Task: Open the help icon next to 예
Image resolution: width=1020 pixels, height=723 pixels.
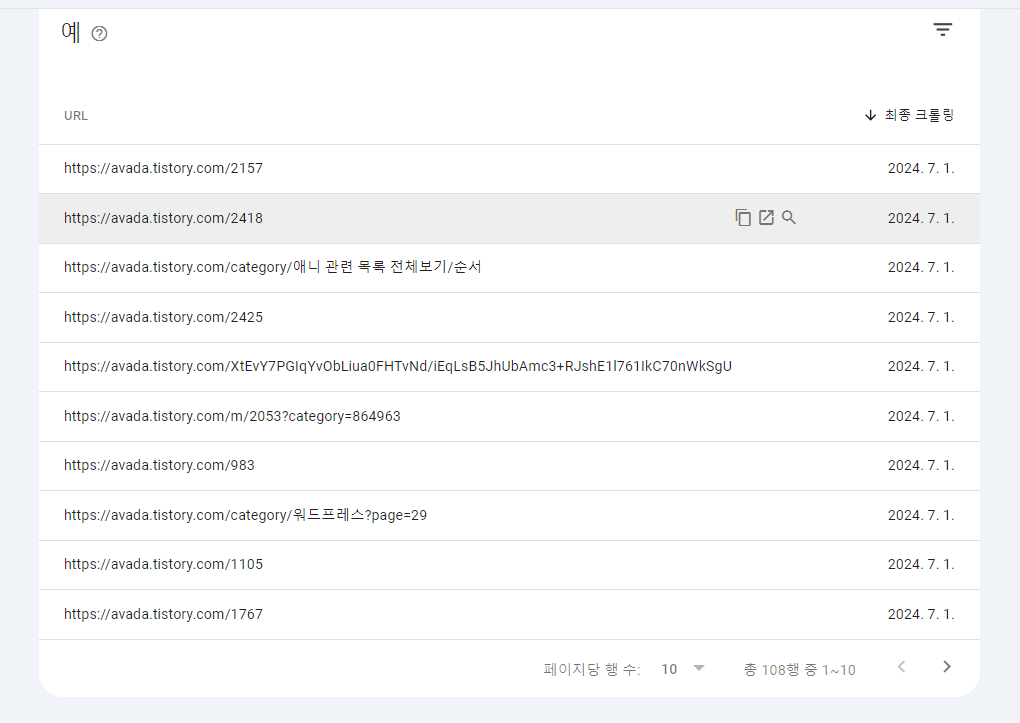Action: click(100, 33)
